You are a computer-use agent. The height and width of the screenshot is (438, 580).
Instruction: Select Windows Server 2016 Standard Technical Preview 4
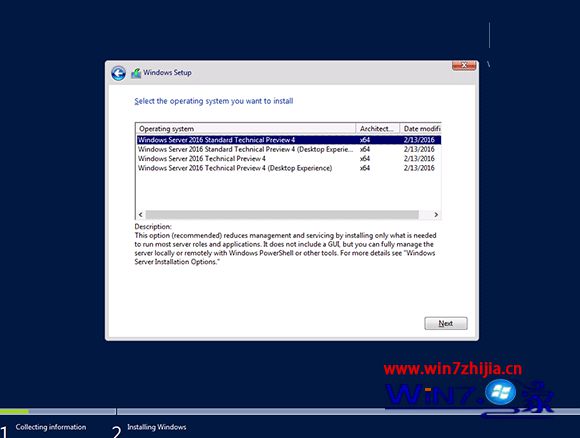(x=289, y=140)
